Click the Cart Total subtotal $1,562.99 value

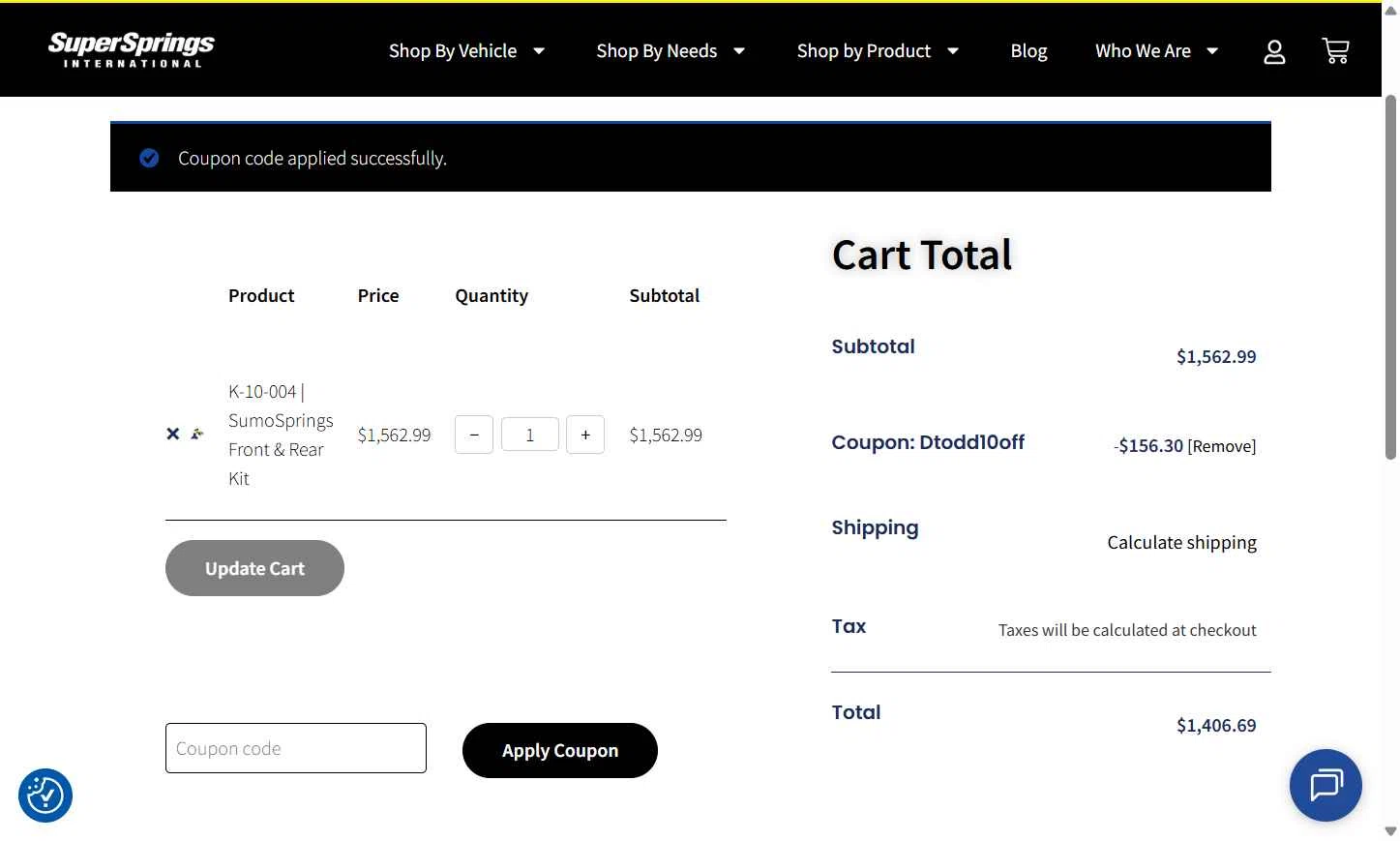(x=1216, y=356)
